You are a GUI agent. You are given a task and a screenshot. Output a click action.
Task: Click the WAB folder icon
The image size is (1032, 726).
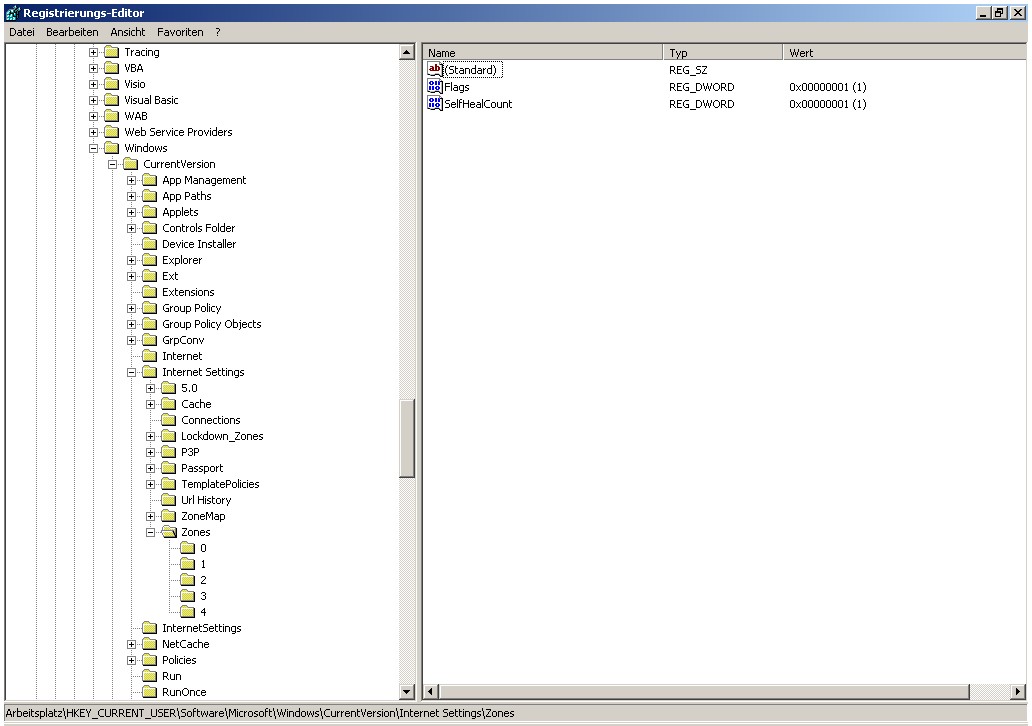(112, 116)
